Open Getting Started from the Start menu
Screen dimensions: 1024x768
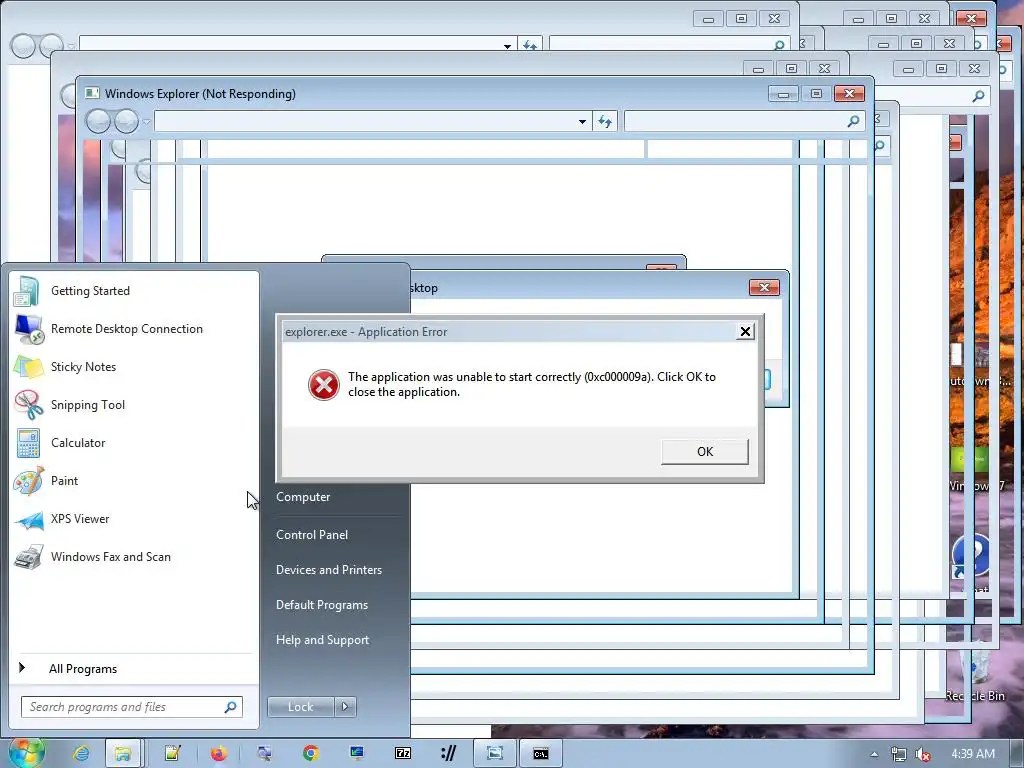click(134, 291)
